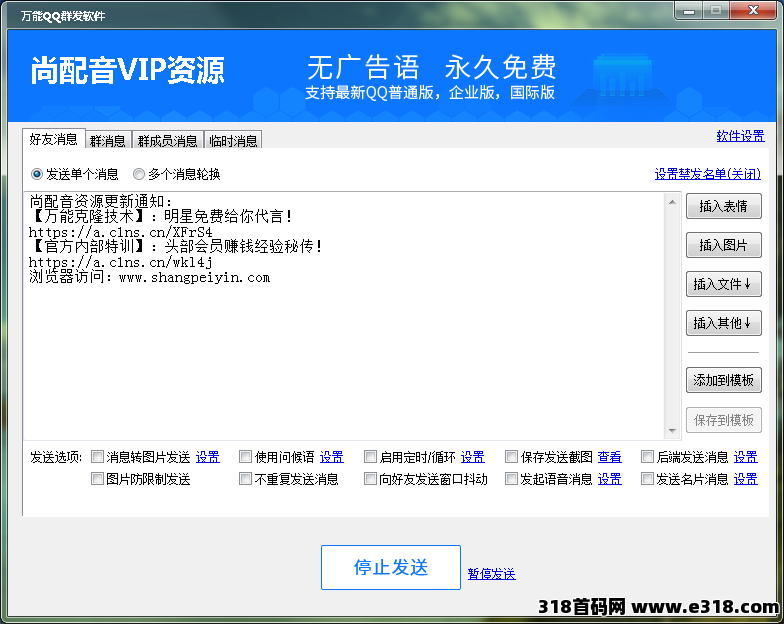Click the 插入表情 button
This screenshot has width=784, height=624.
724,206
